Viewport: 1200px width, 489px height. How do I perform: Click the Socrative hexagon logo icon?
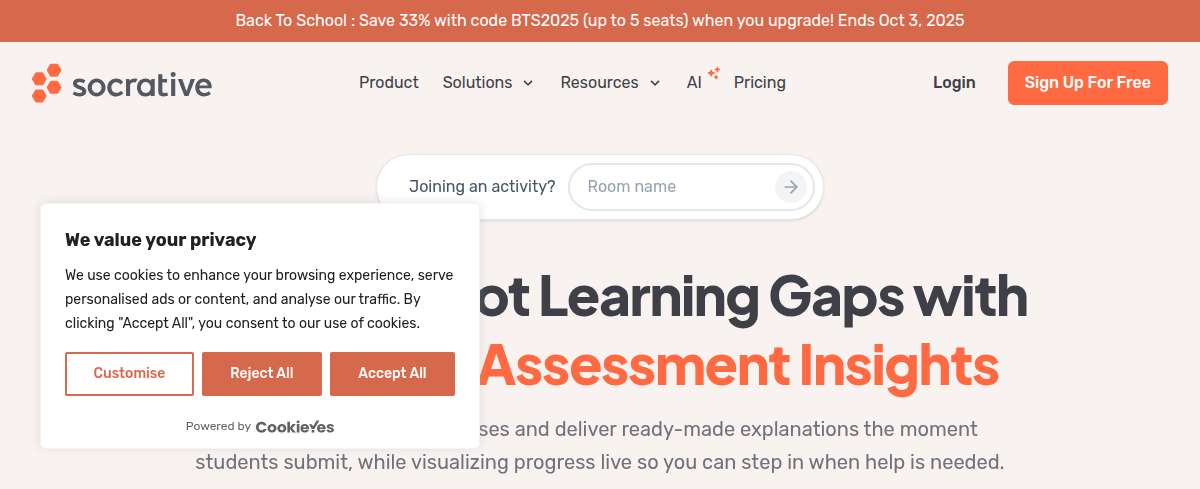(47, 83)
